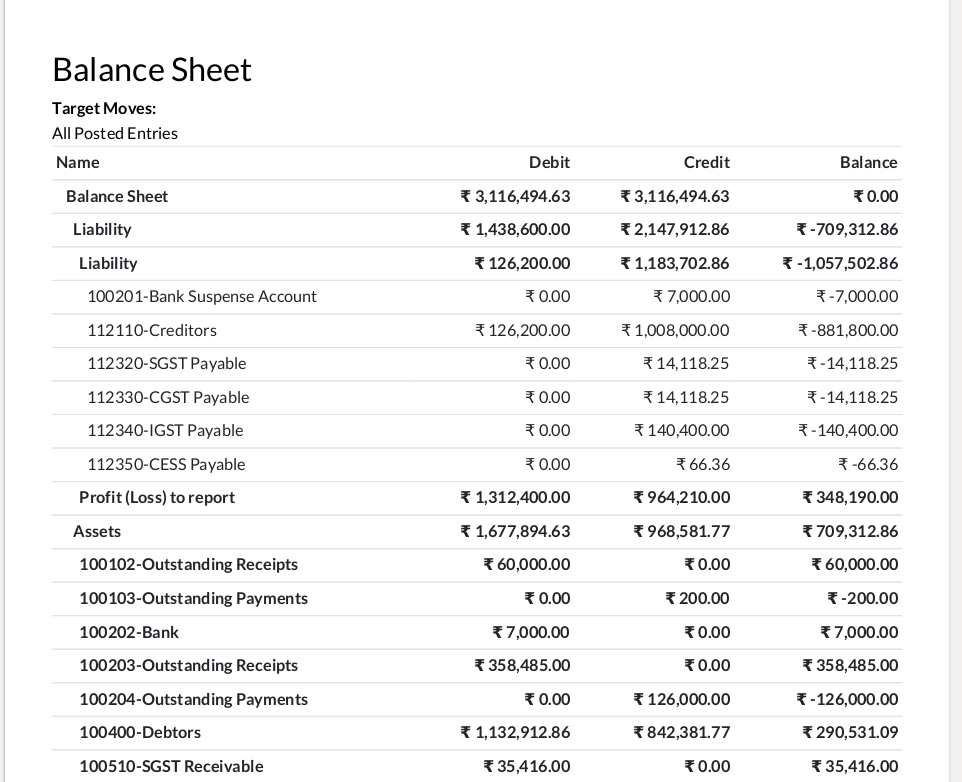The image size is (962, 782).
Task: Open the 112340-IGST Payable account
Action: (x=165, y=430)
